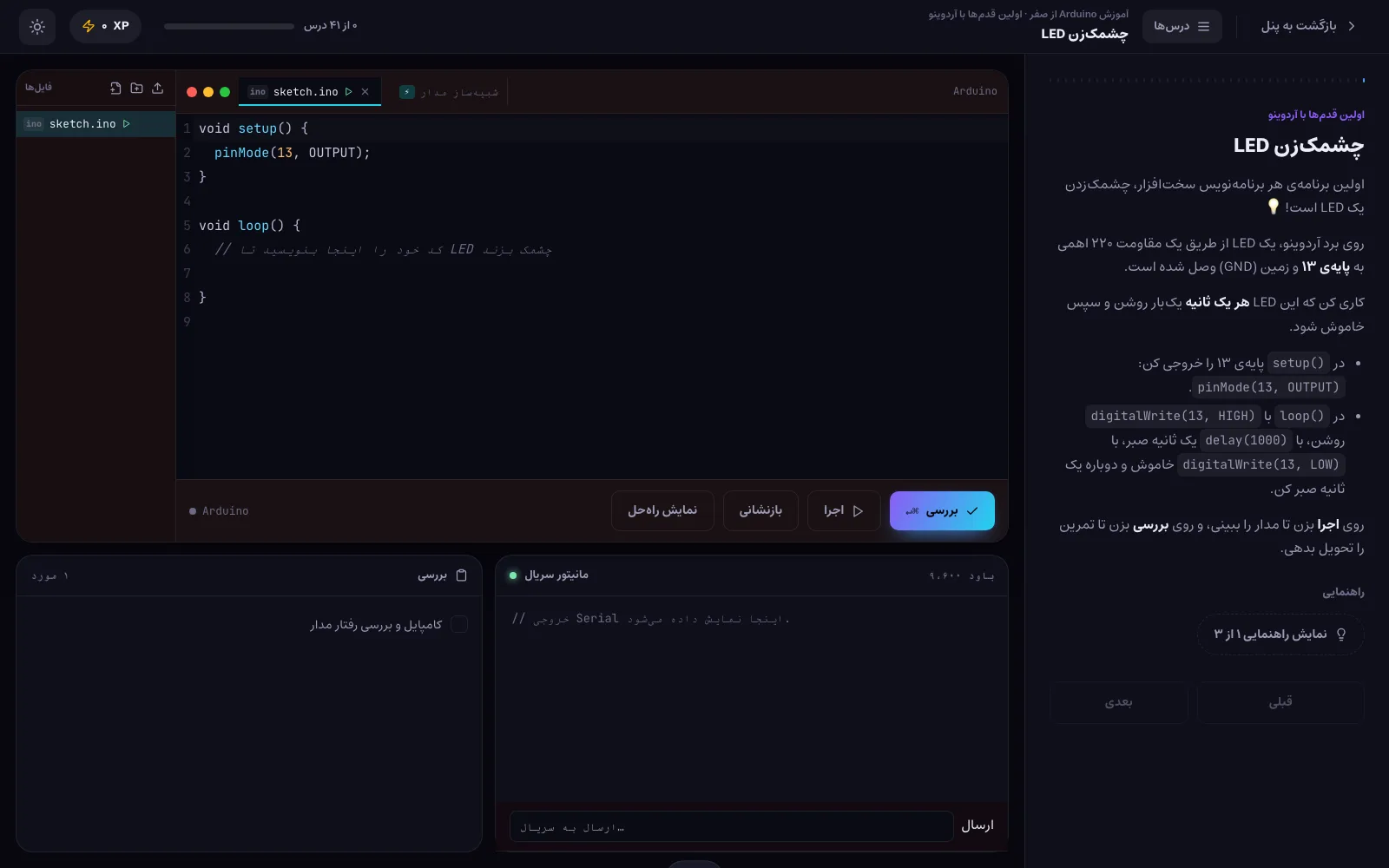Click the pinMode(13, OUTPUT) snippet in instructions

1268,387
